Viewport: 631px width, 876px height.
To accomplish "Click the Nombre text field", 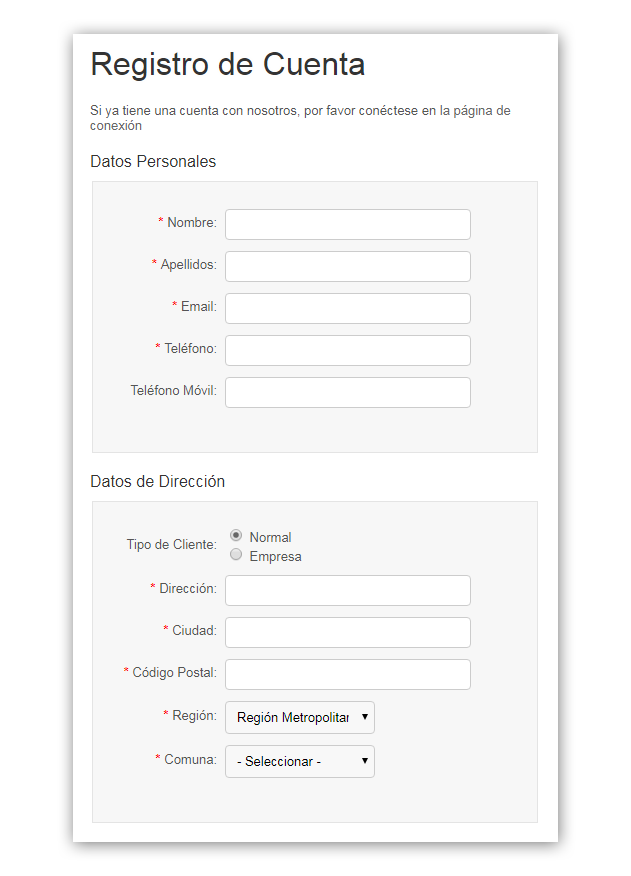I will (x=347, y=224).
